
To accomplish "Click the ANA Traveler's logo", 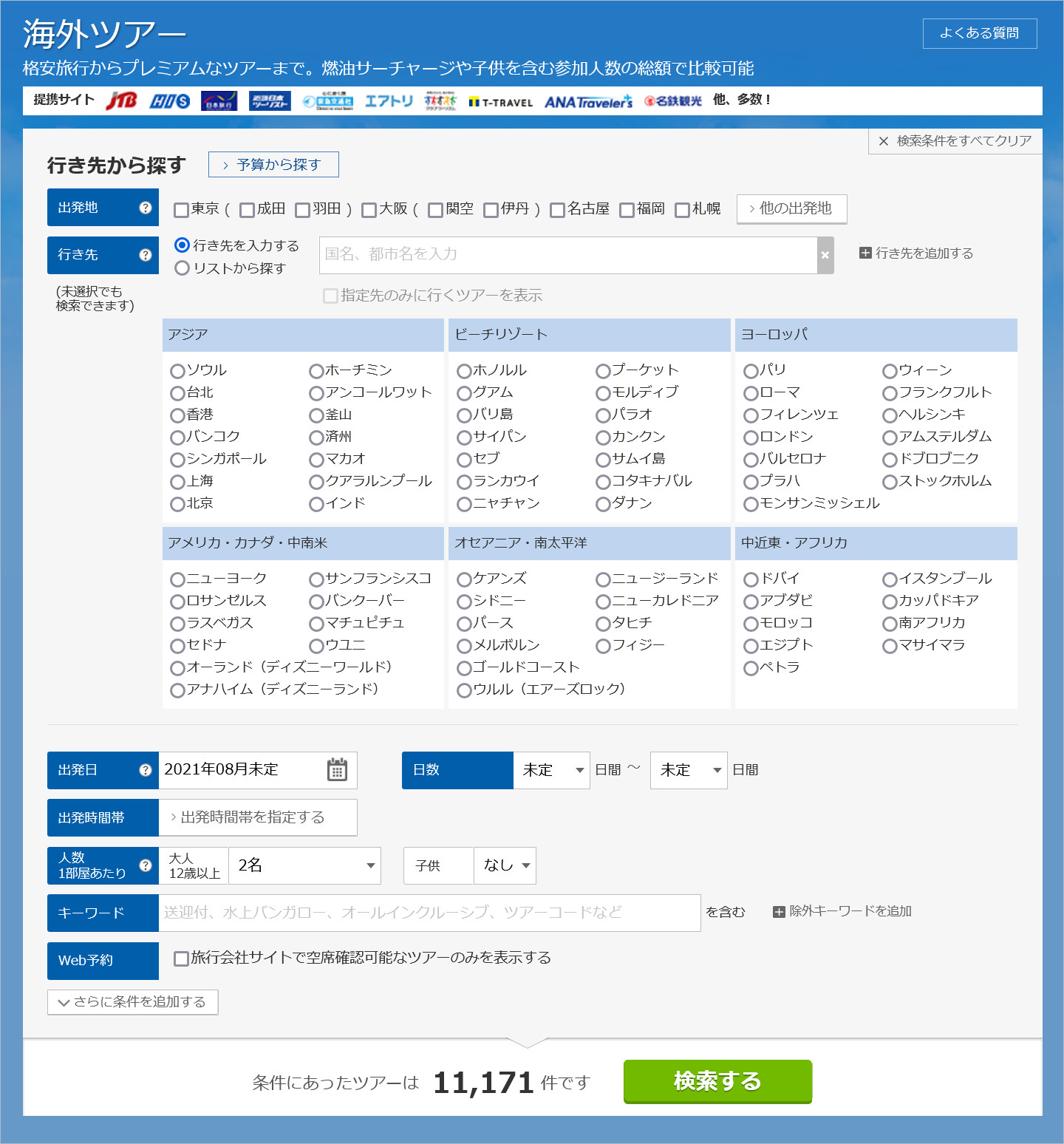I will coord(588,101).
